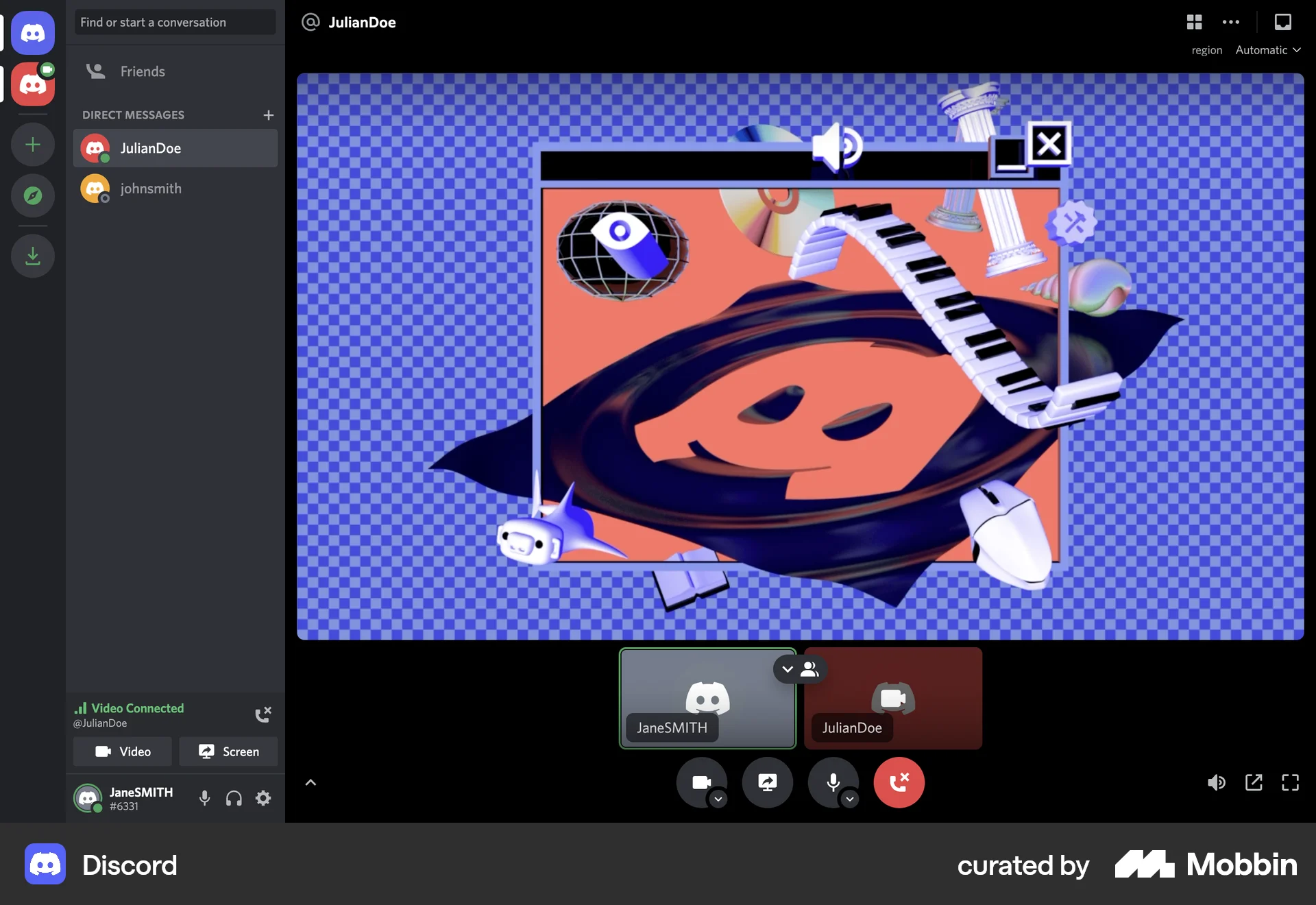The width and height of the screenshot is (1316, 905).
Task: Select the johnsmith direct message
Action: click(151, 189)
